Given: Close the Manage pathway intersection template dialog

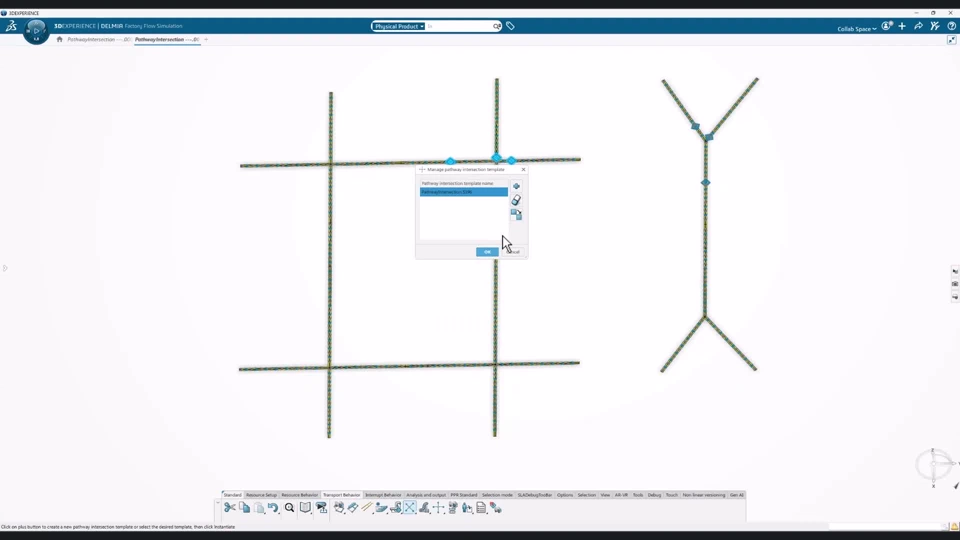Looking at the screenshot, I should coord(523,170).
